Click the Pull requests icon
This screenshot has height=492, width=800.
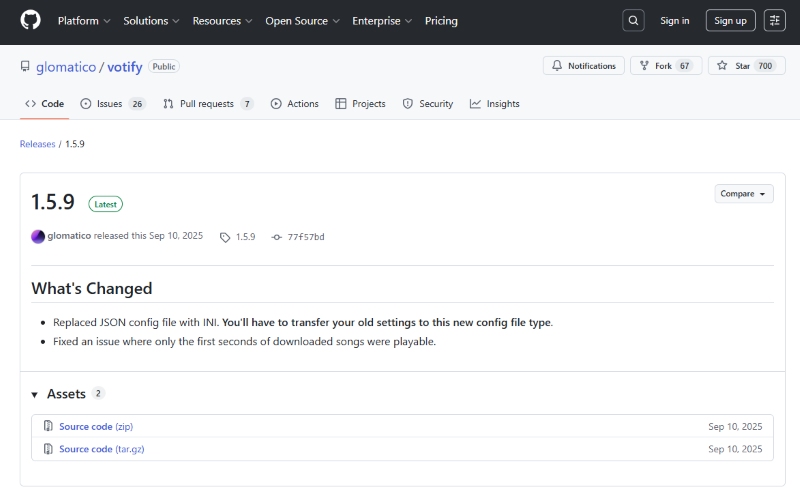pos(168,104)
